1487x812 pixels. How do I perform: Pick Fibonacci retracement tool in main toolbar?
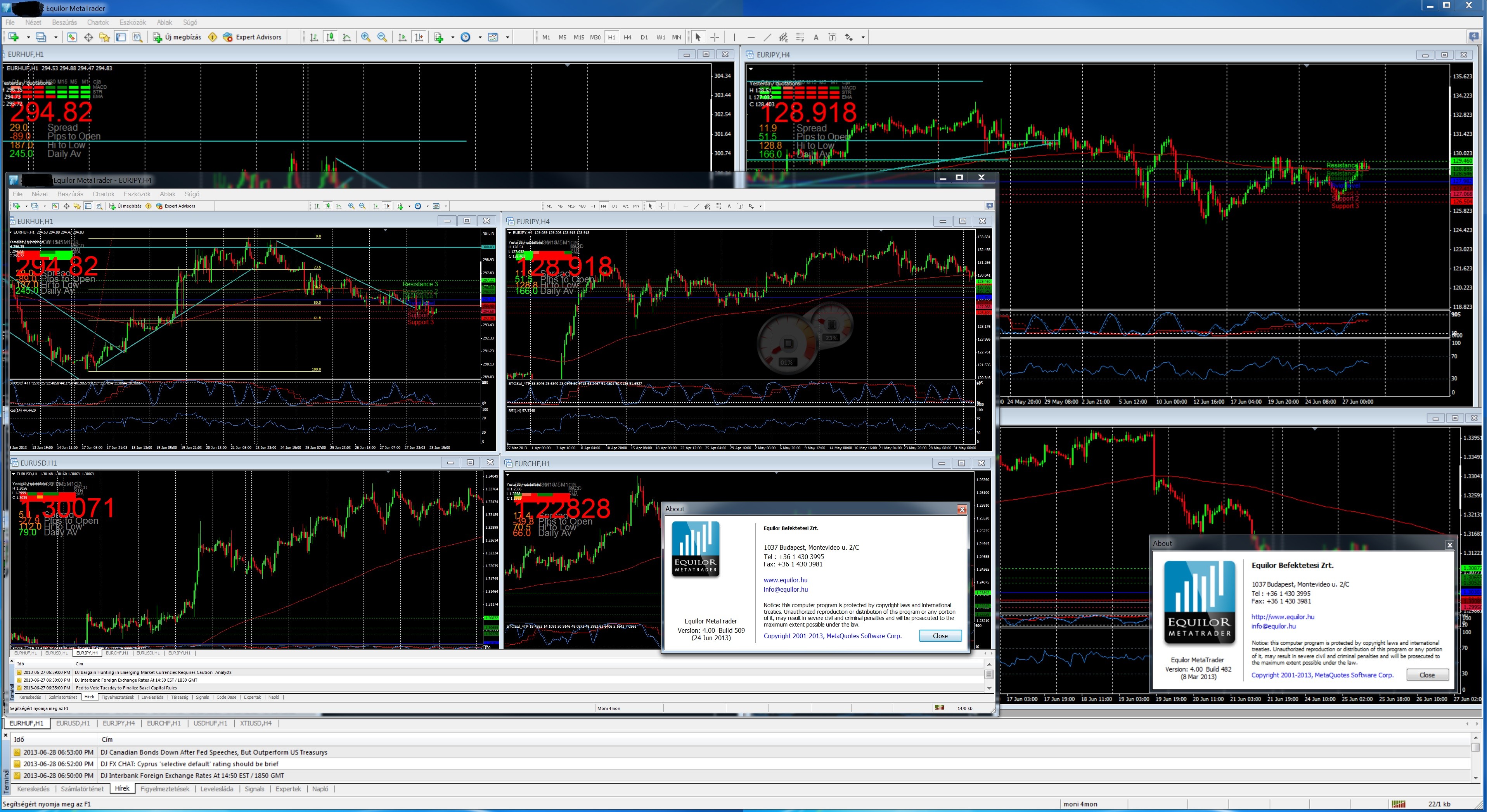click(800, 37)
